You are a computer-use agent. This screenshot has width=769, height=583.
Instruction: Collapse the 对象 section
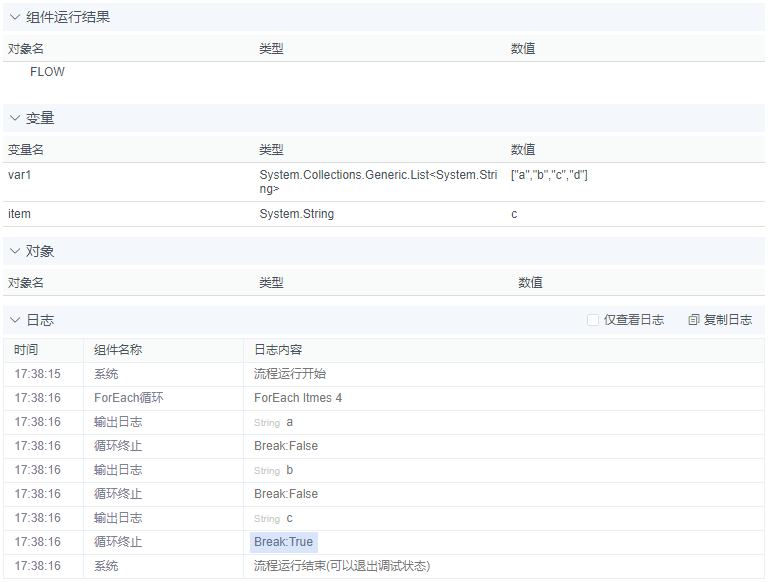click(15, 251)
